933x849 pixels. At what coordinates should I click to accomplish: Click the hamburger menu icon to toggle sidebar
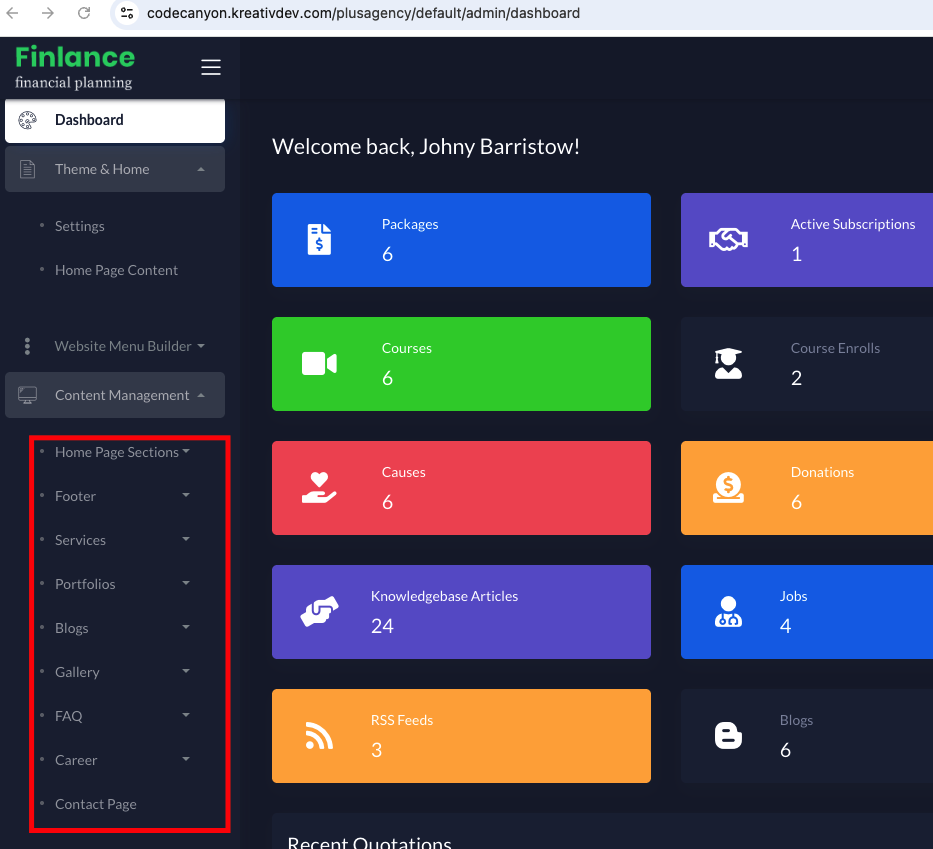click(210, 67)
